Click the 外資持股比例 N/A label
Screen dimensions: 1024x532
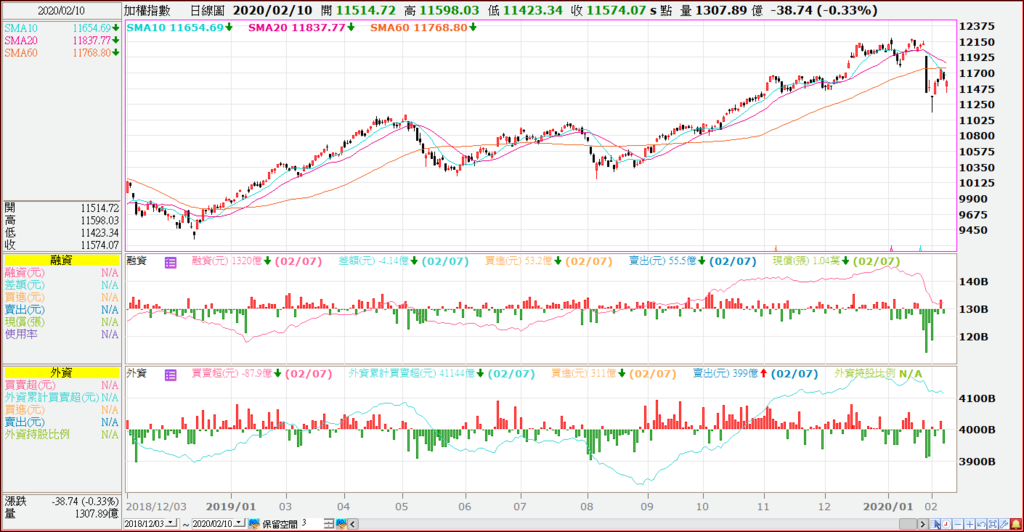(x=878, y=373)
